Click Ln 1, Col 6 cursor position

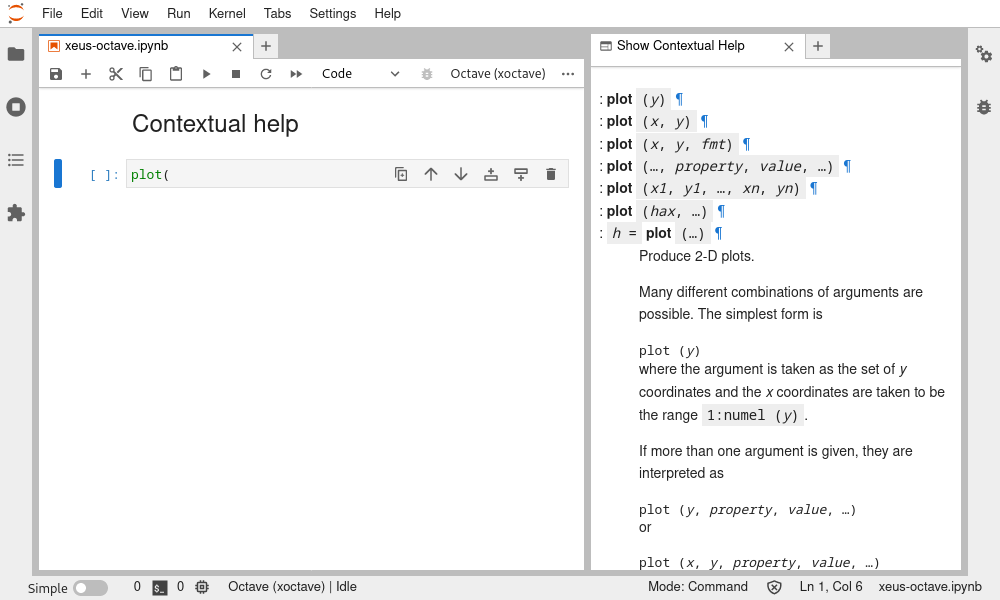click(830, 587)
